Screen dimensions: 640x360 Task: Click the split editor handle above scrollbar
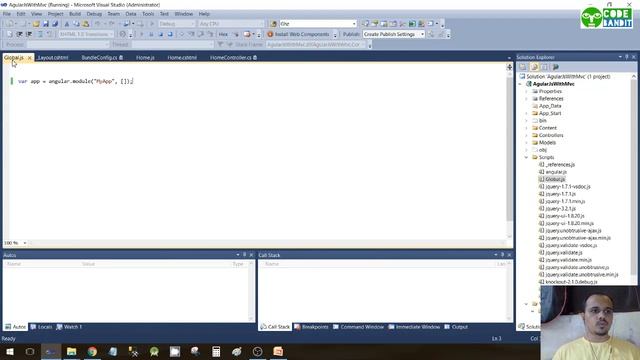pyautogui.click(x=509, y=67)
